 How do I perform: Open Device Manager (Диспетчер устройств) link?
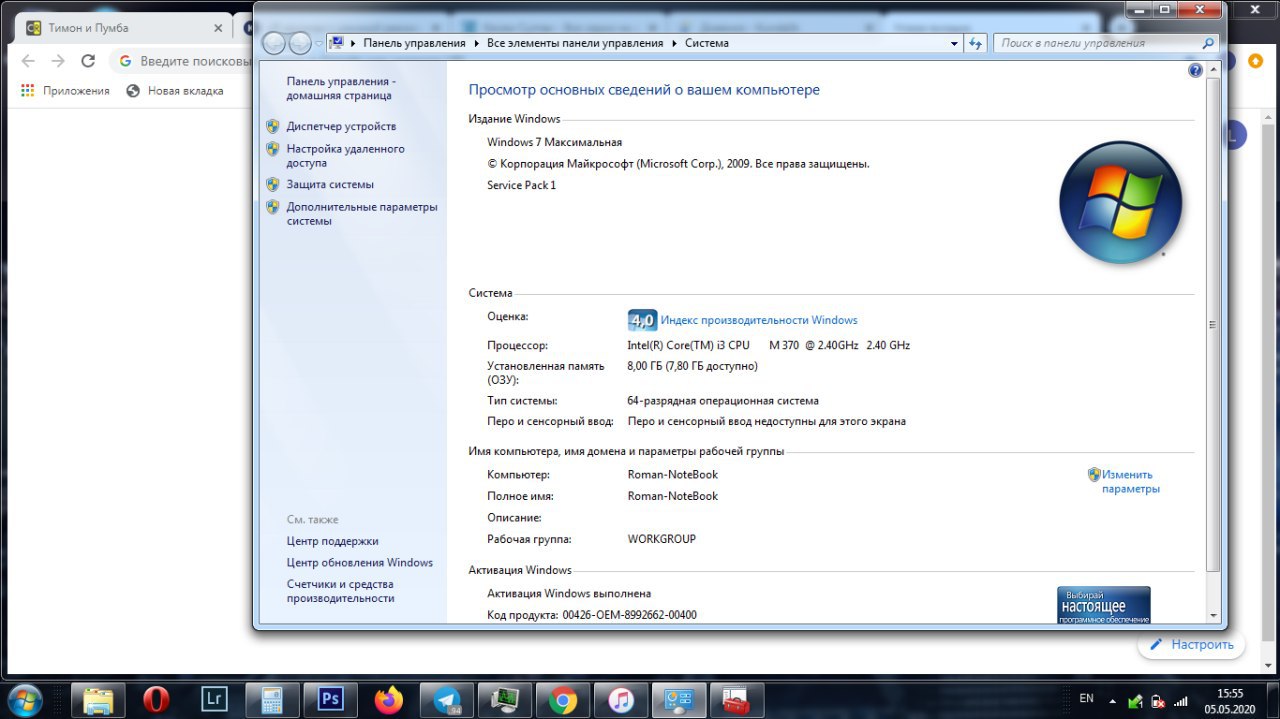pos(341,126)
